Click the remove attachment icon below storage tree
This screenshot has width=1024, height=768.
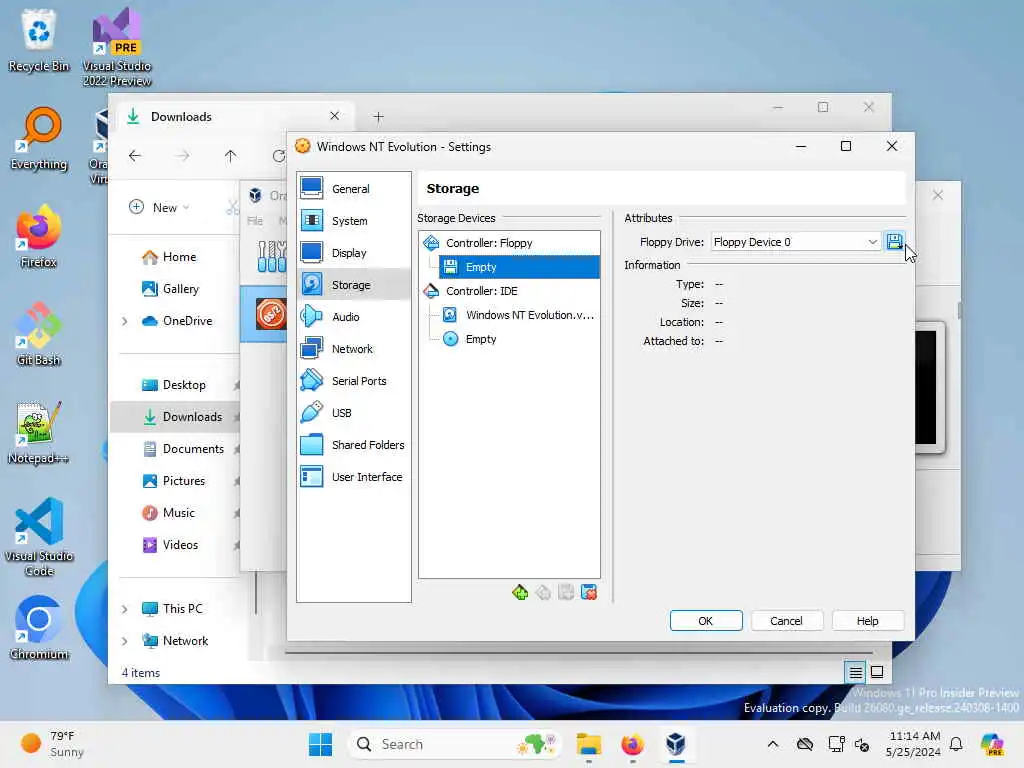tap(588, 592)
